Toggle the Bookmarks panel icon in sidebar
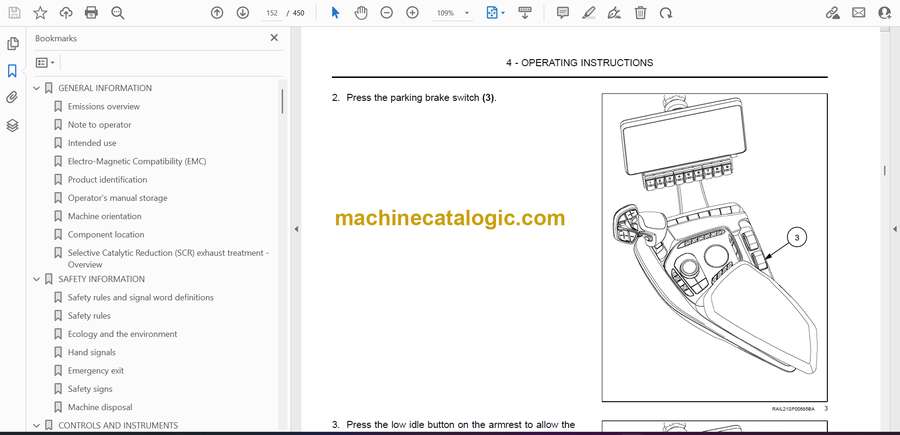Image resolution: width=900 pixels, height=435 pixels. [x=12, y=71]
